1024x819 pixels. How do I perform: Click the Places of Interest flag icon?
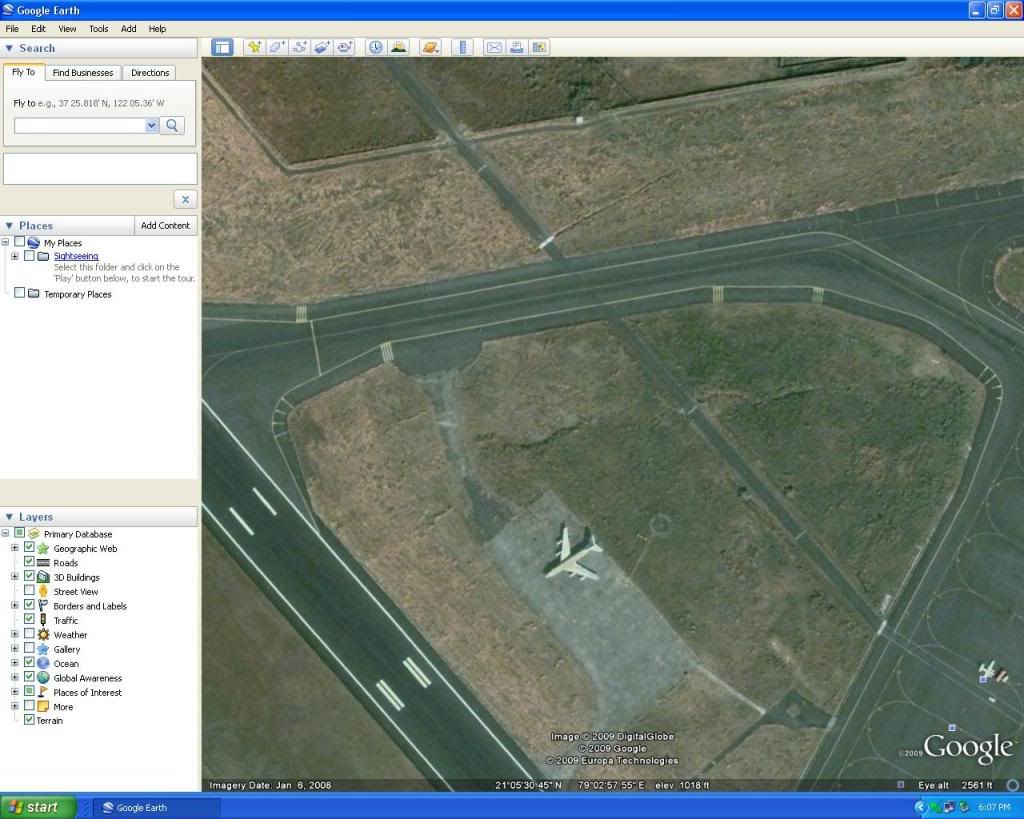point(43,692)
